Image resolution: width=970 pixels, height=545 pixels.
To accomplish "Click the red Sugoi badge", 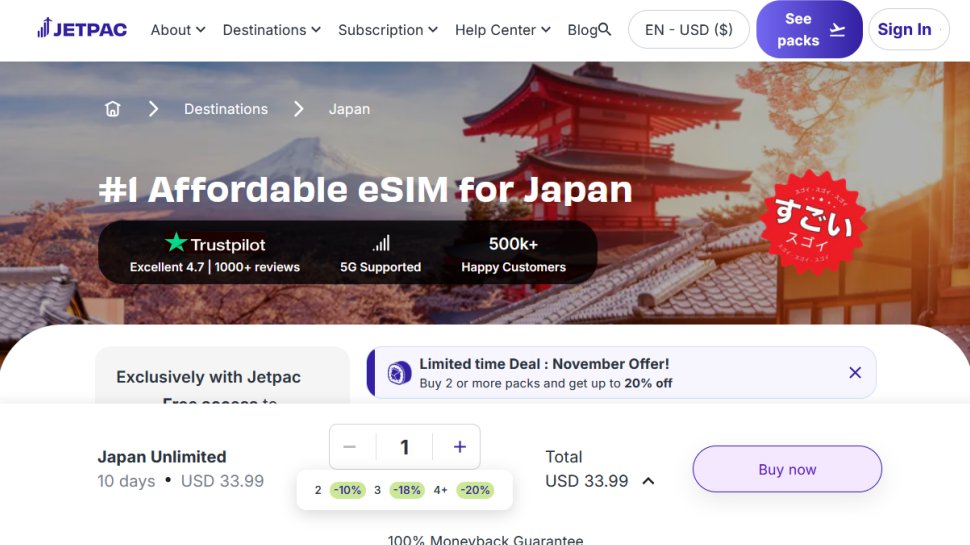I will [x=813, y=223].
